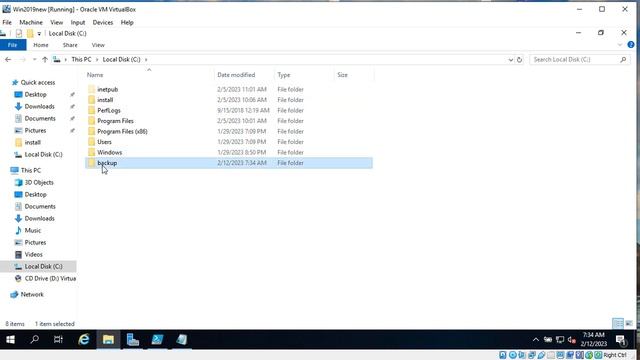640x360 pixels.
Task: Select the Program Files folder
Action: 116,121
